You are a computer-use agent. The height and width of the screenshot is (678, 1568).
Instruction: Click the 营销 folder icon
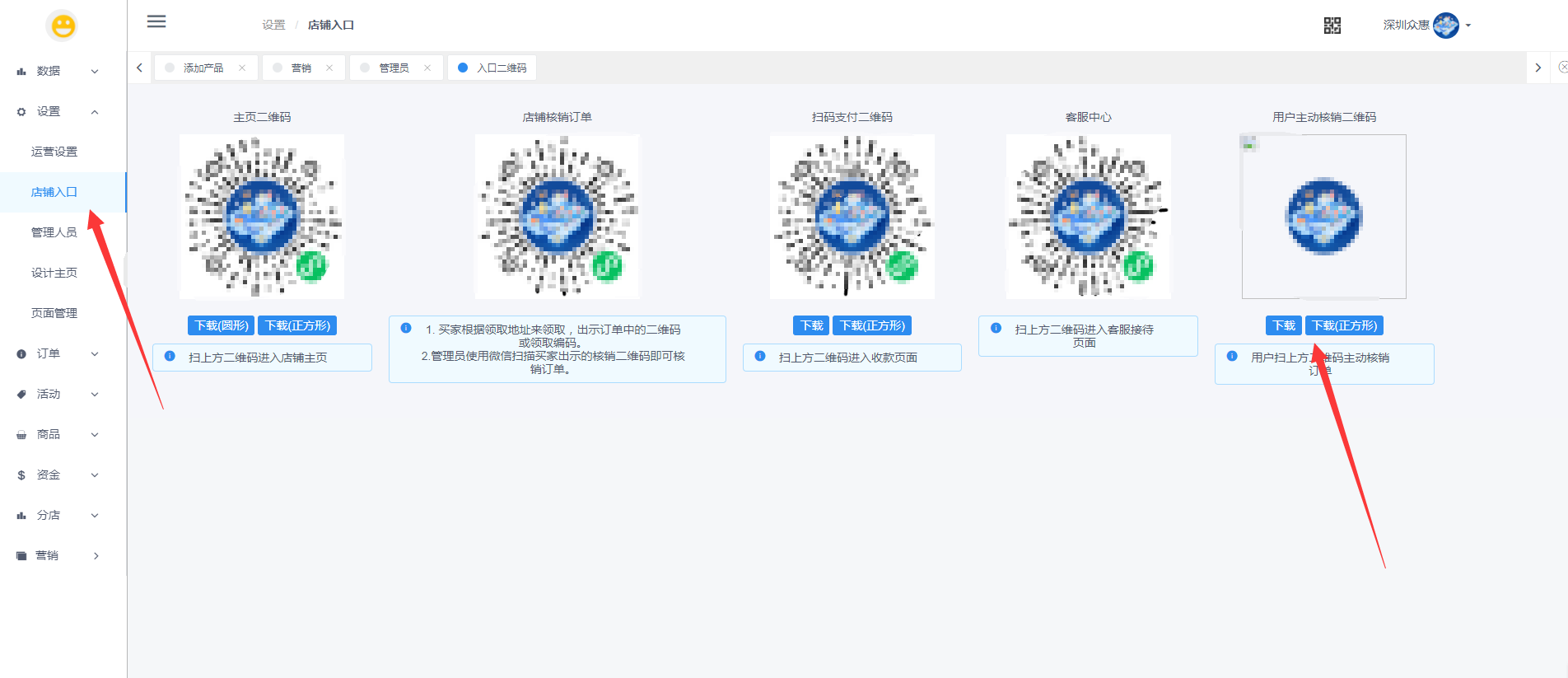[x=21, y=556]
